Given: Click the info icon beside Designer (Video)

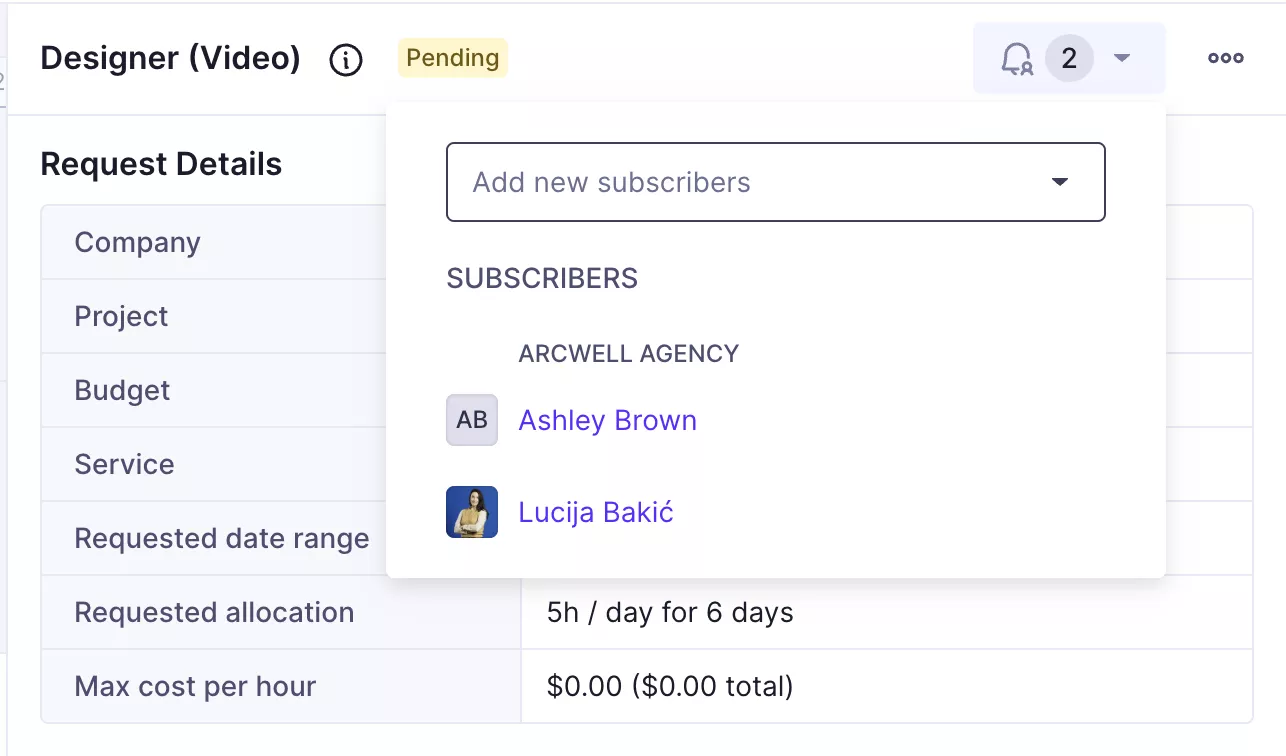Looking at the screenshot, I should (346, 60).
